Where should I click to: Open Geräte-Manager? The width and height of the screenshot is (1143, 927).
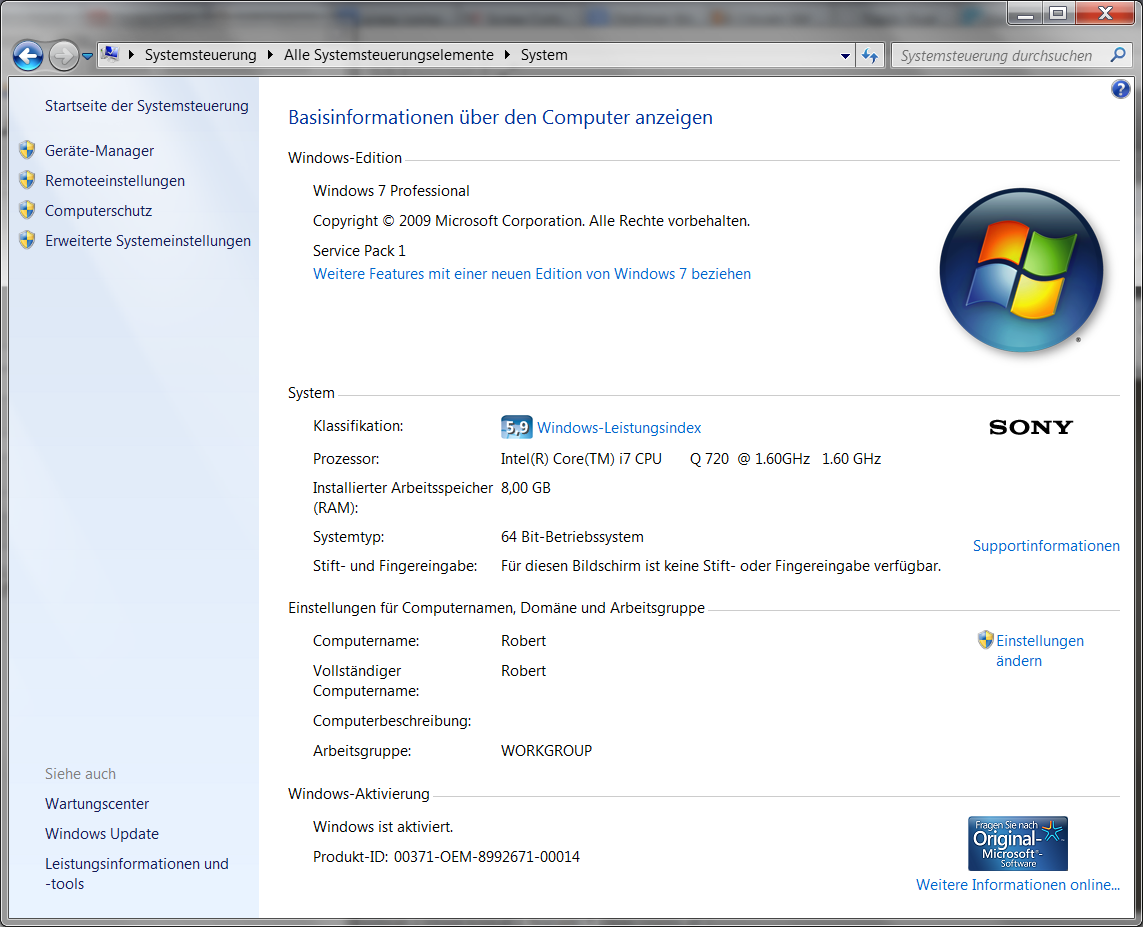click(99, 151)
